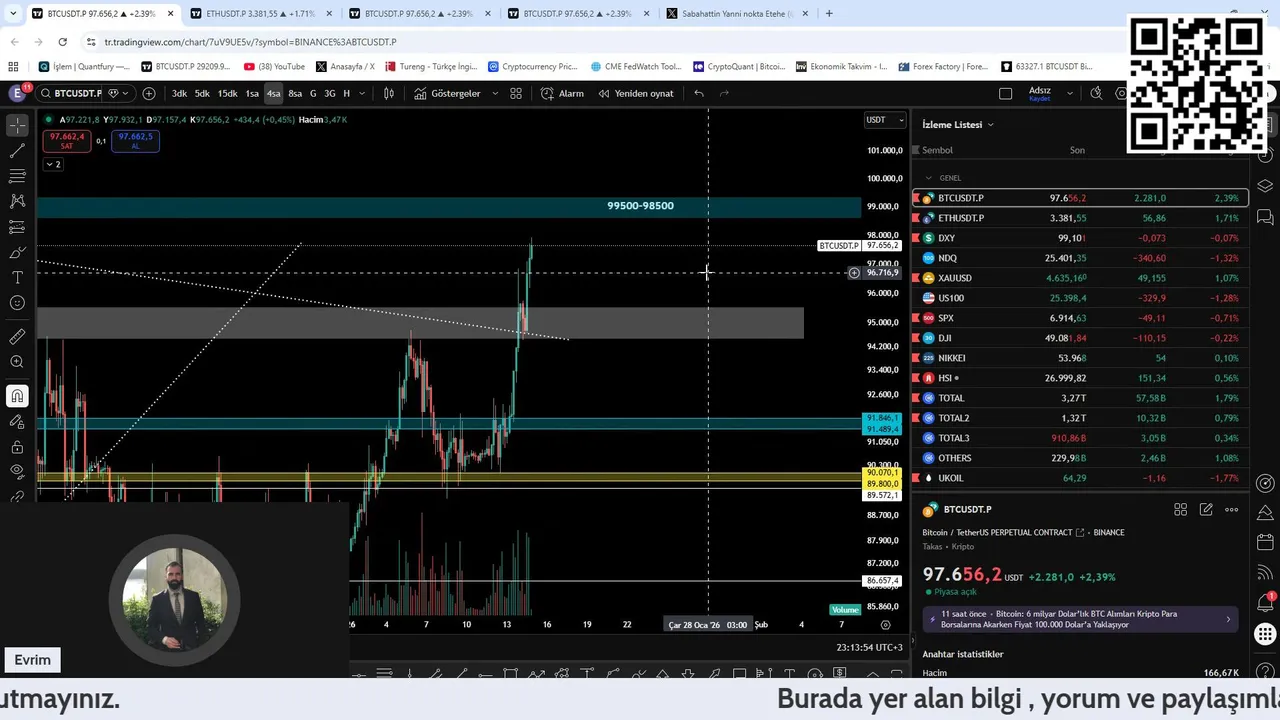Add symbol with the plus compare button
Viewport: 1280px width, 720px height.
click(x=149, y=93)
